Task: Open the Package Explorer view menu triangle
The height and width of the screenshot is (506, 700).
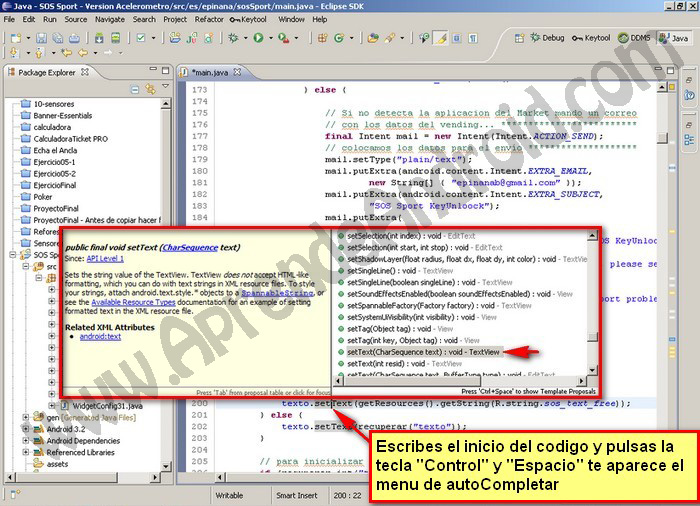Action: point(166,86)
